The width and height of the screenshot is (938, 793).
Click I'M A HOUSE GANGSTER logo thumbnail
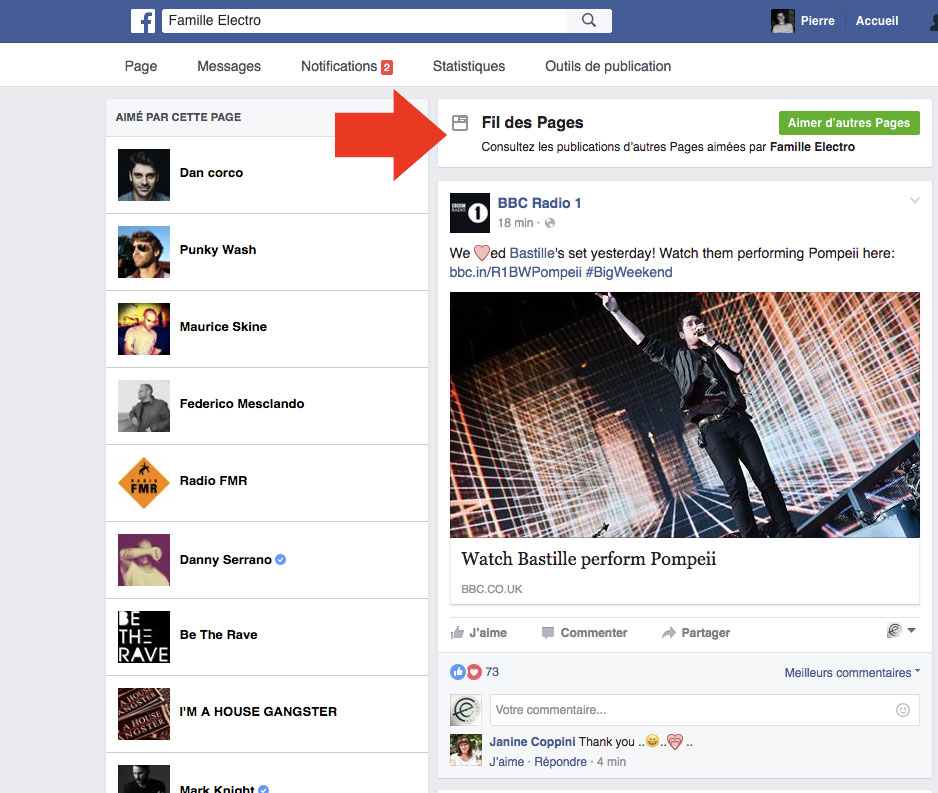click(x=144, y=714)
